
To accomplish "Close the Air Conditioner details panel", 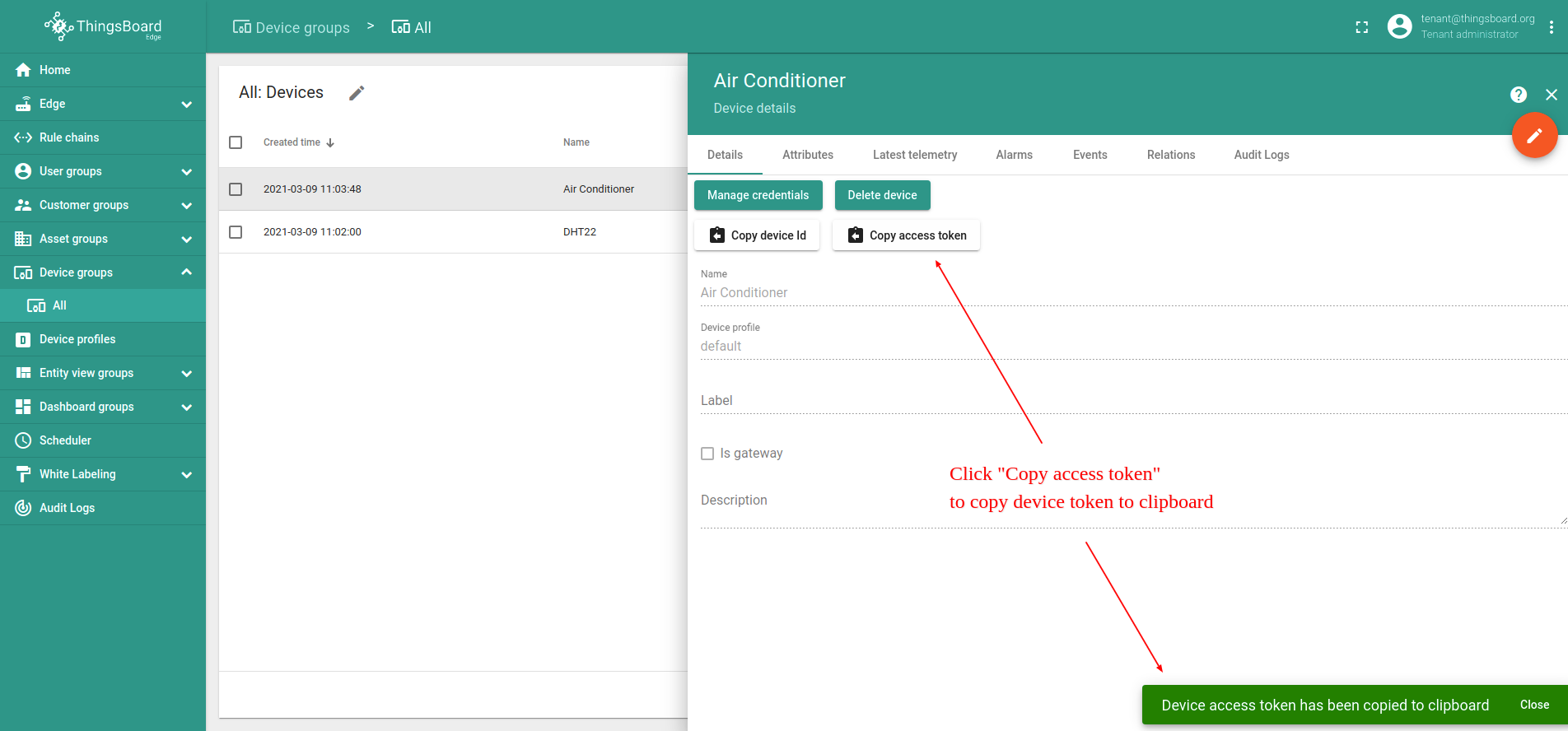I will tap(1552, 95).
